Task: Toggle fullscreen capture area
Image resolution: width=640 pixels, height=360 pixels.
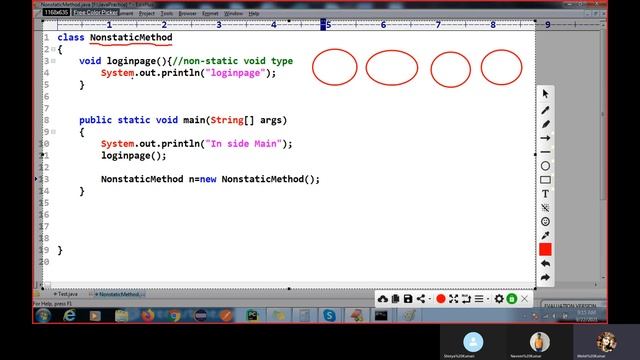Action: 453,299
